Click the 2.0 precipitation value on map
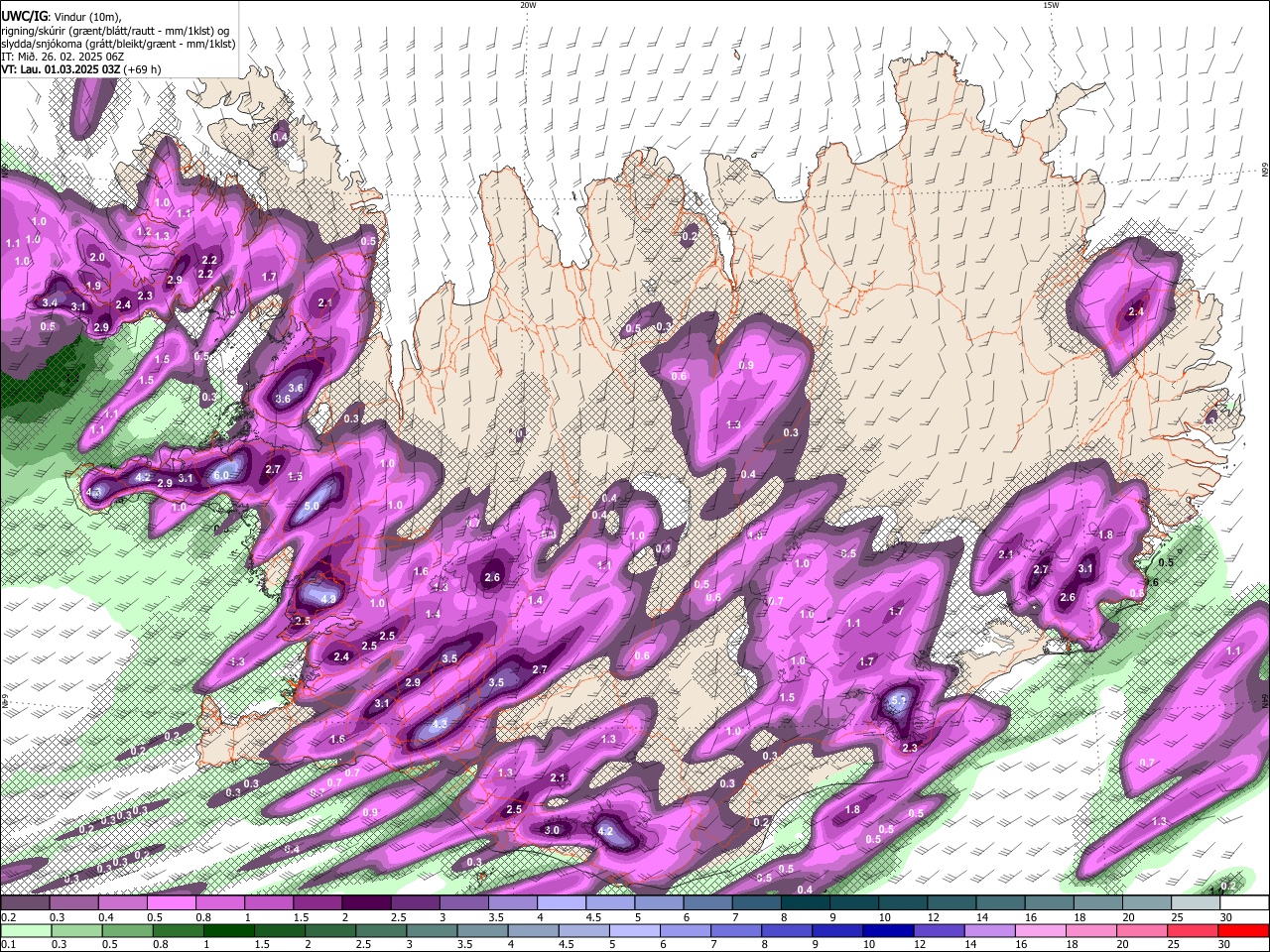This screenshot has height=952, width=1270. 97,257
